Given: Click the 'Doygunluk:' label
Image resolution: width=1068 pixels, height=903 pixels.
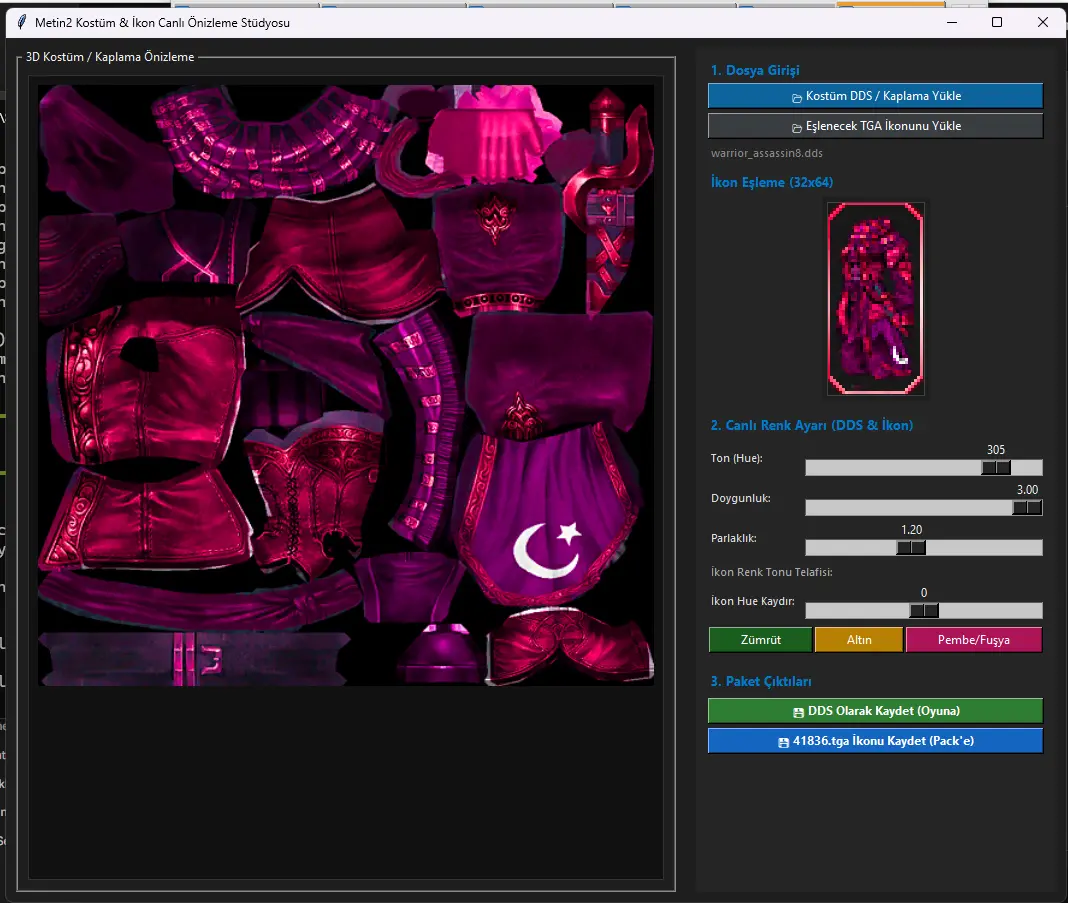Looking at the screenshot, I should 740,498.
